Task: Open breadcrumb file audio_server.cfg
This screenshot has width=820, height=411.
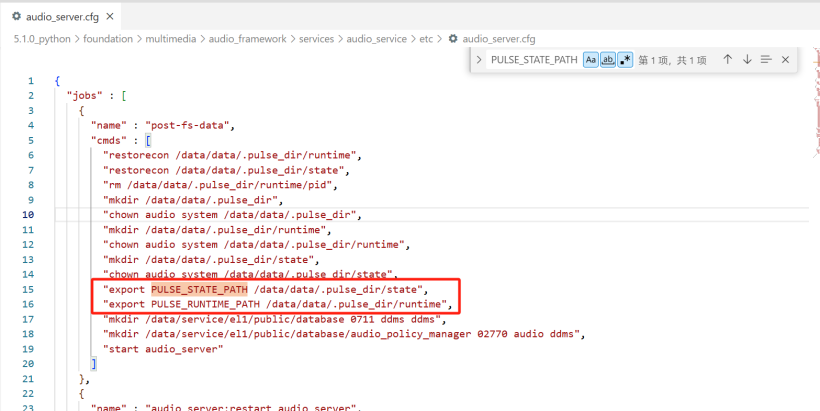Action: (x=498, y=39)
